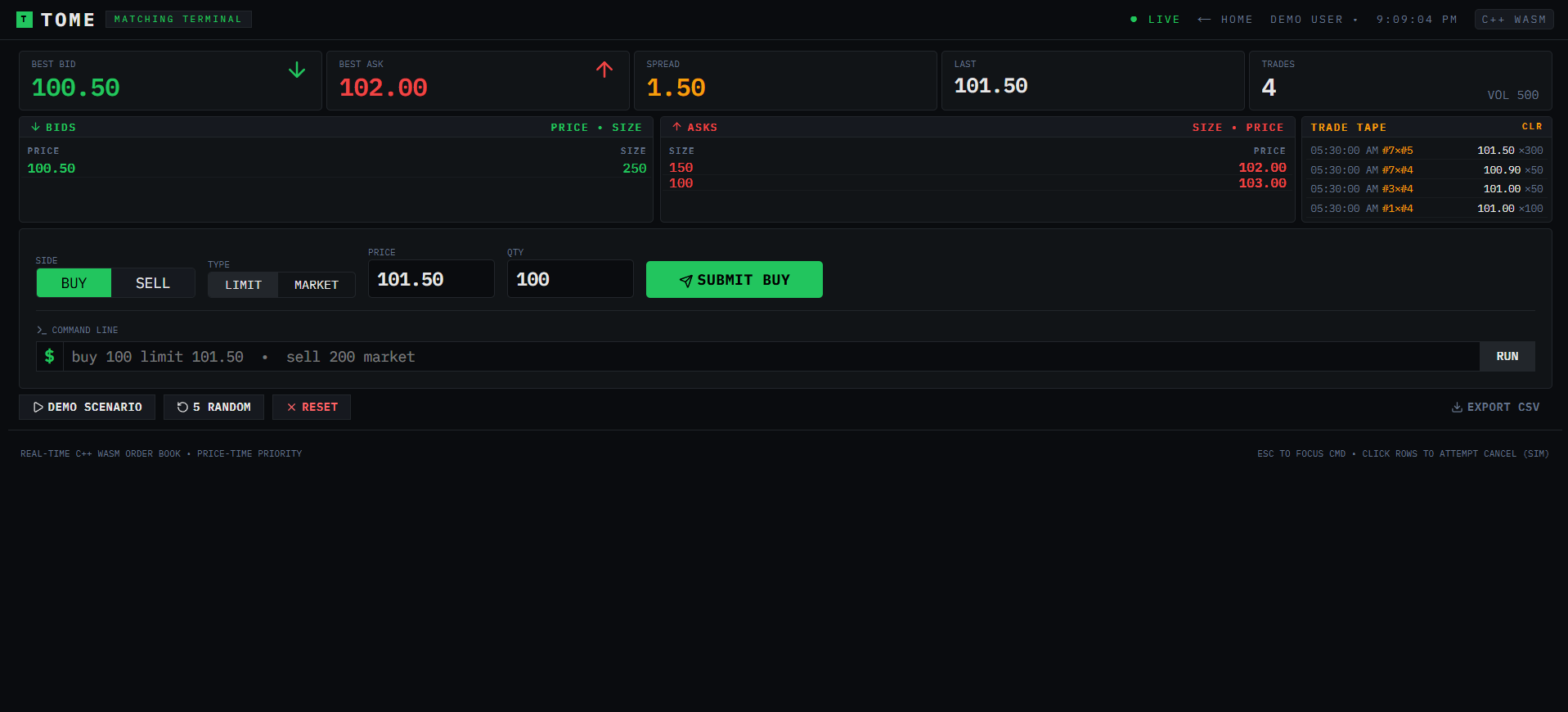Click the command line prompt icon
The image size is (1568, 712).
tap(42, 330)
